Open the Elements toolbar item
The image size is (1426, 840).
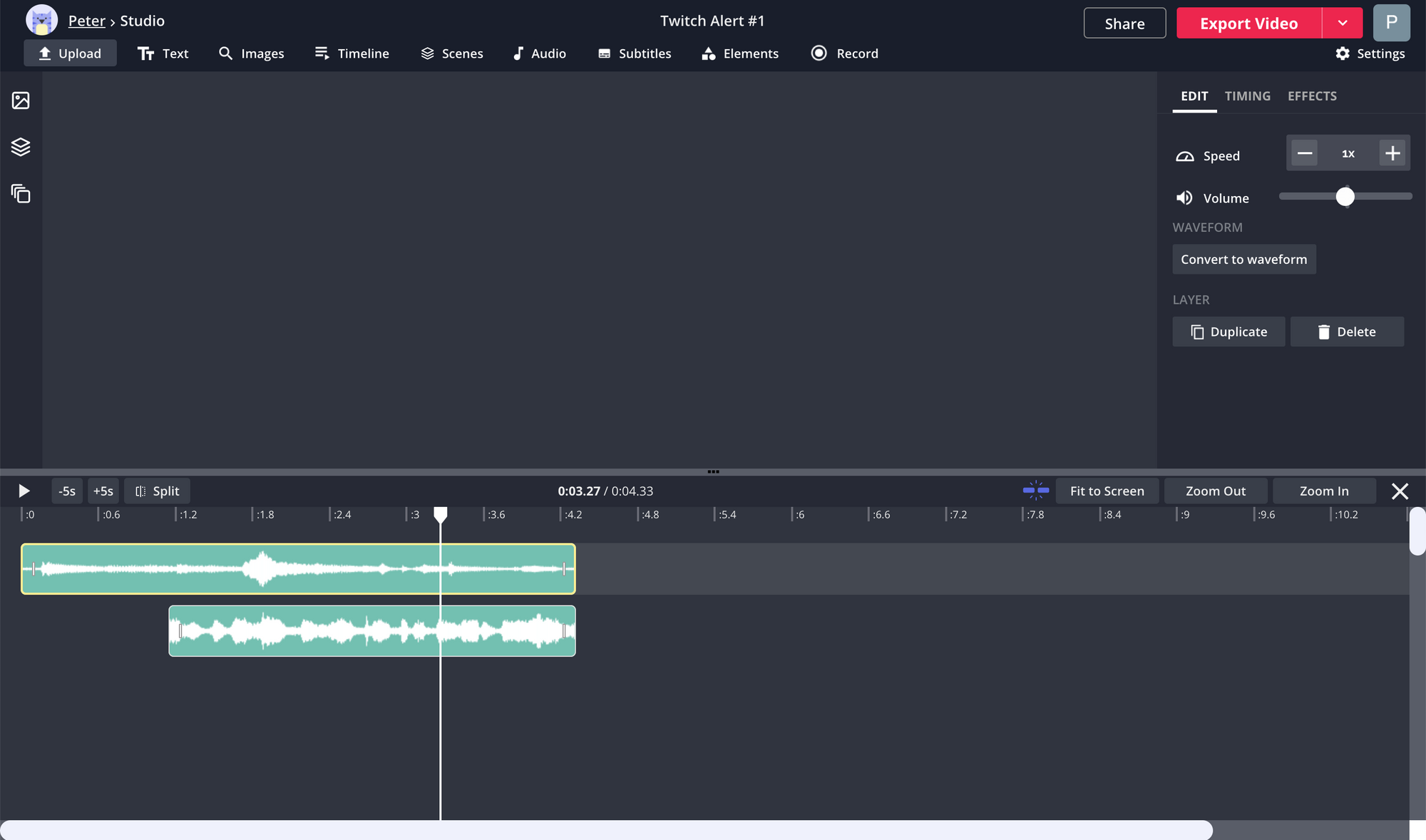click(x=740, y=53)
